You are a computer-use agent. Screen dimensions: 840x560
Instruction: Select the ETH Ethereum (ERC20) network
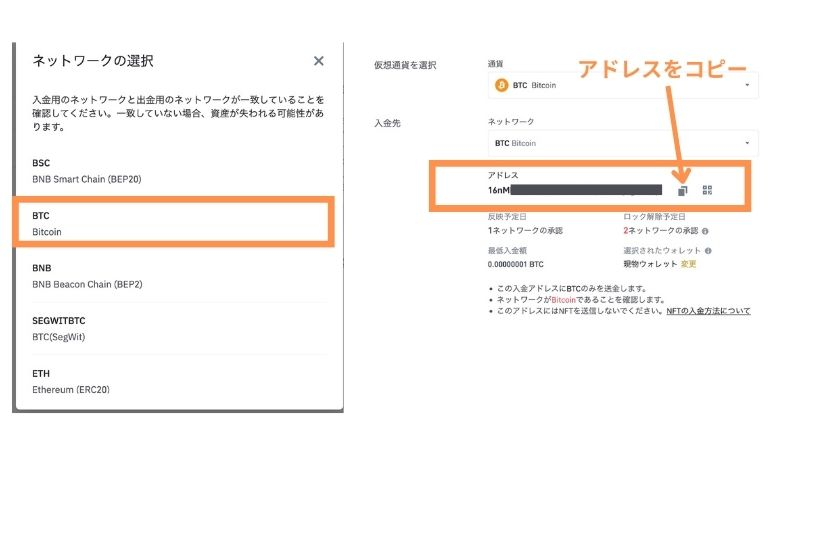(179, 382)
